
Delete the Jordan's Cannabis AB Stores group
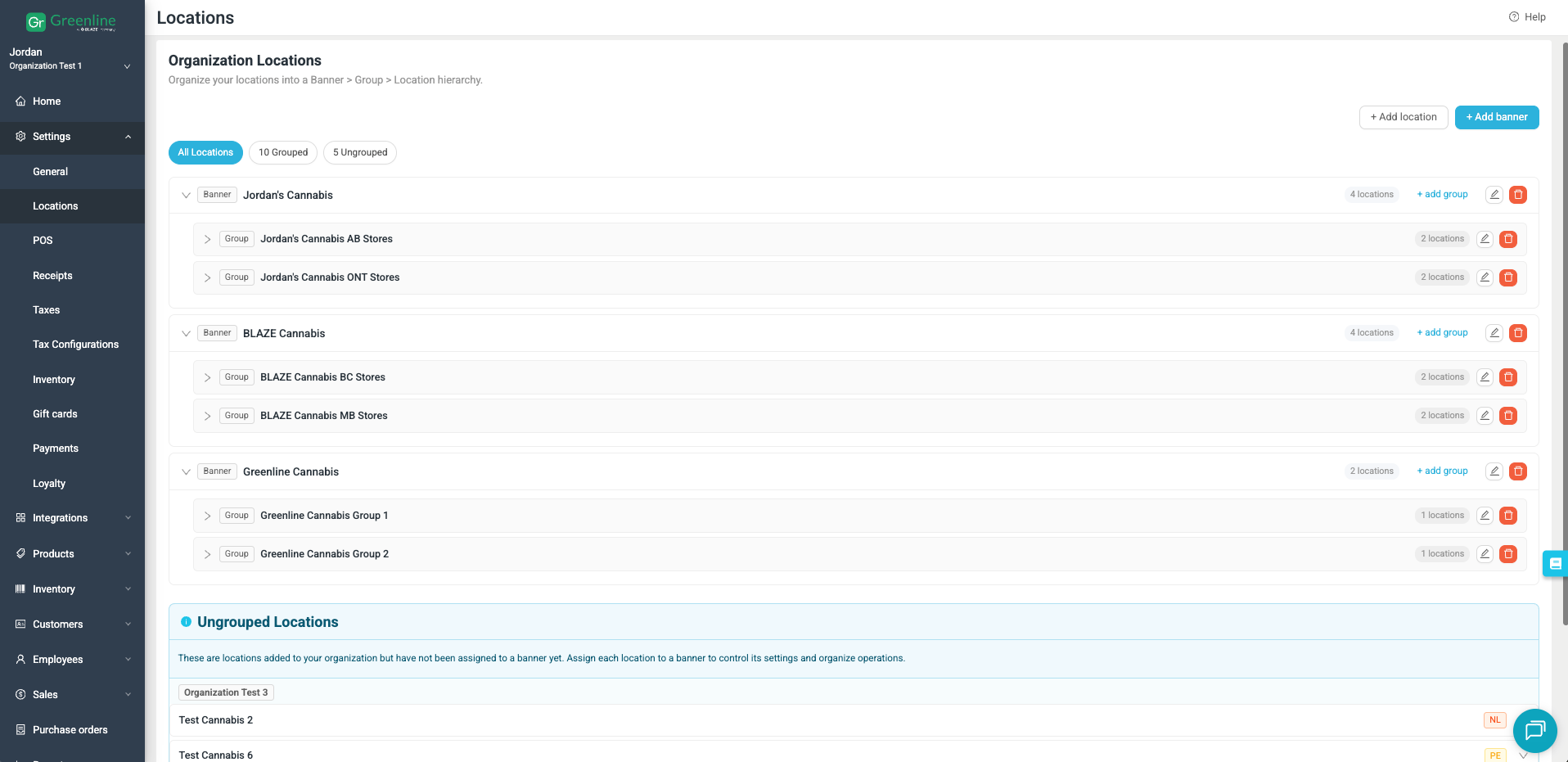point(1508,239)
